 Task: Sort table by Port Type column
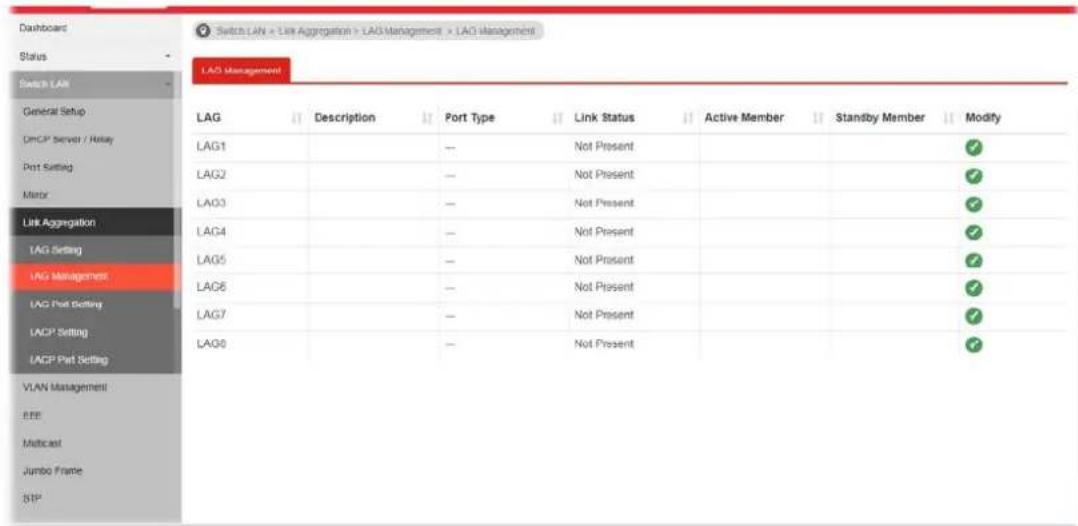click(x=558, y=118)
